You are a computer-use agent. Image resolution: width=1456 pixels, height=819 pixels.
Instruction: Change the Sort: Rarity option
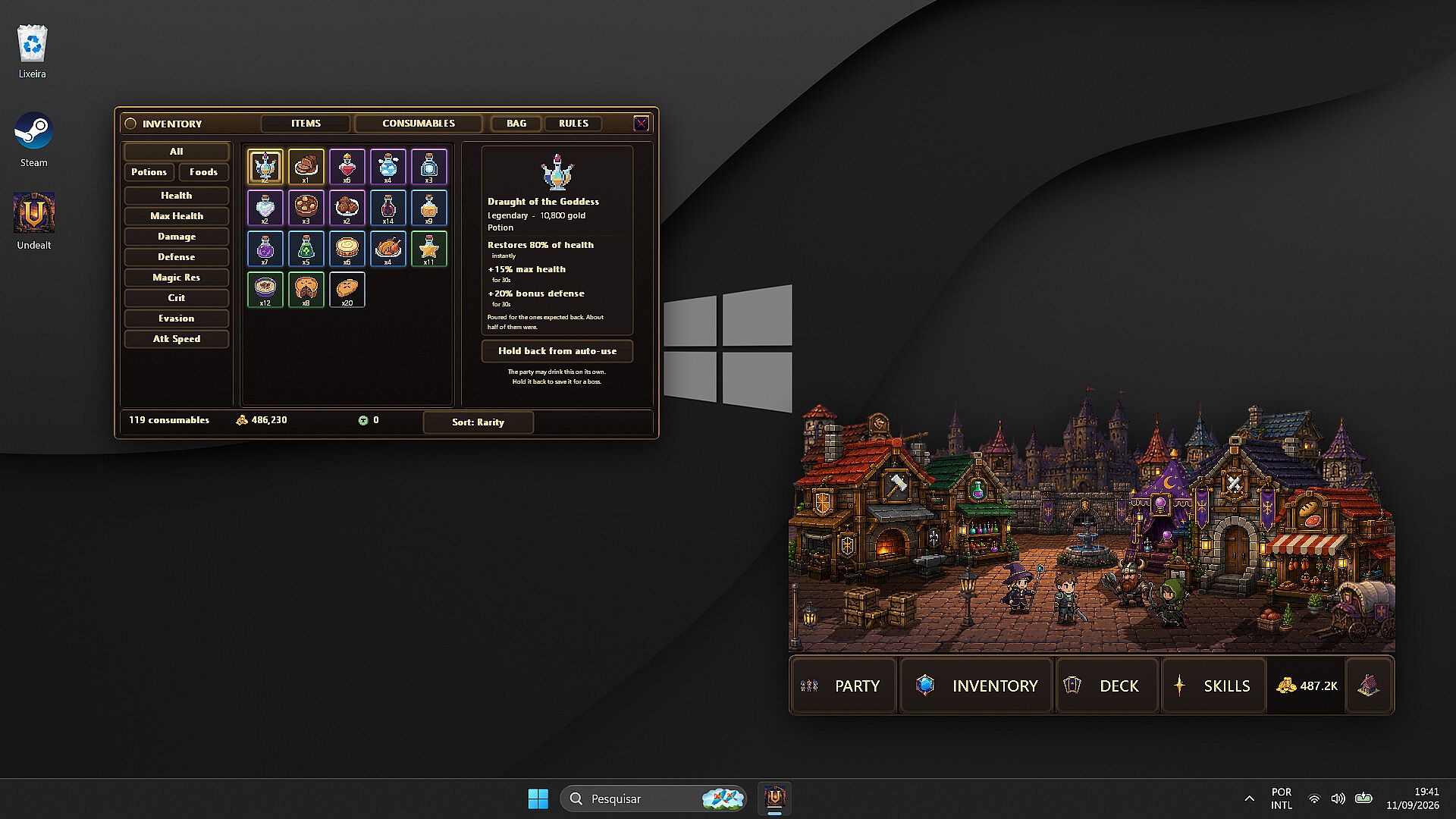(478, 422)
